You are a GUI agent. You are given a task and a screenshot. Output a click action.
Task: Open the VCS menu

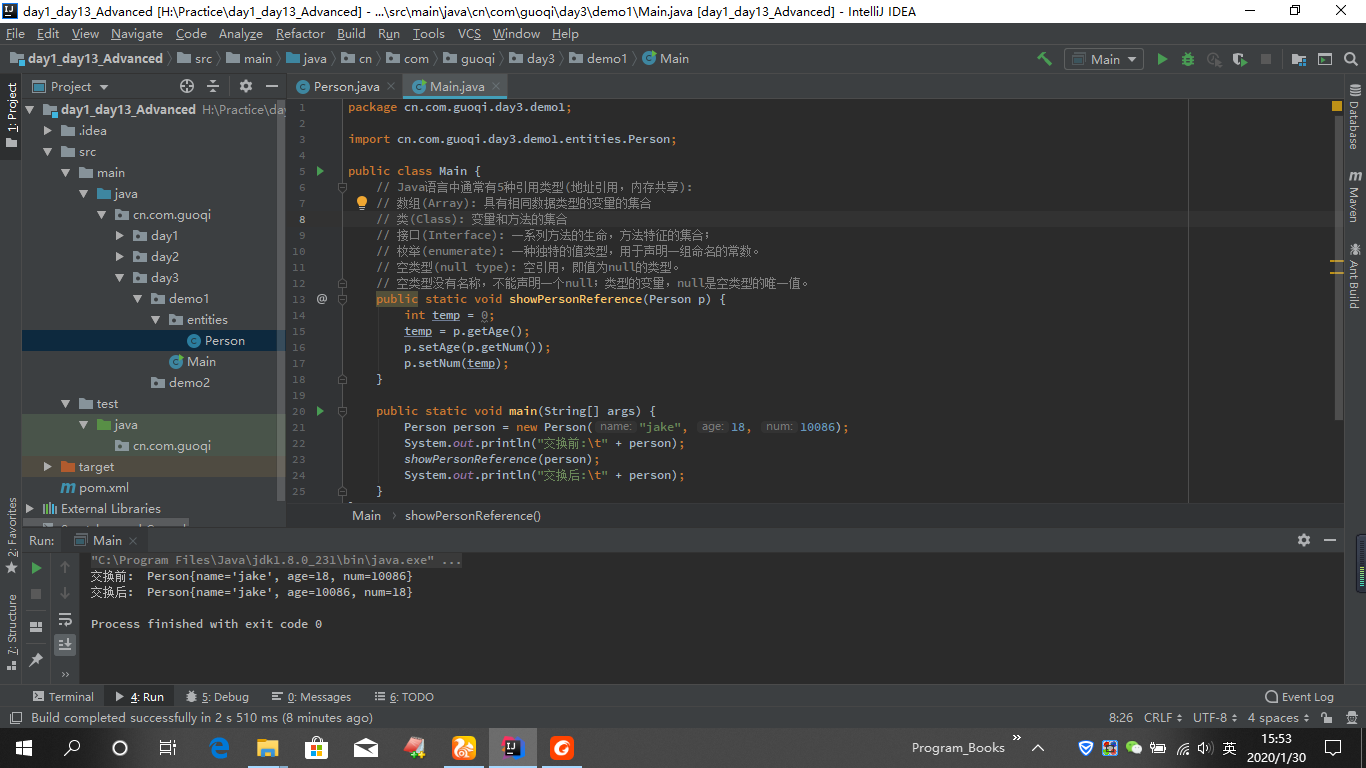(x=469, y=33)
